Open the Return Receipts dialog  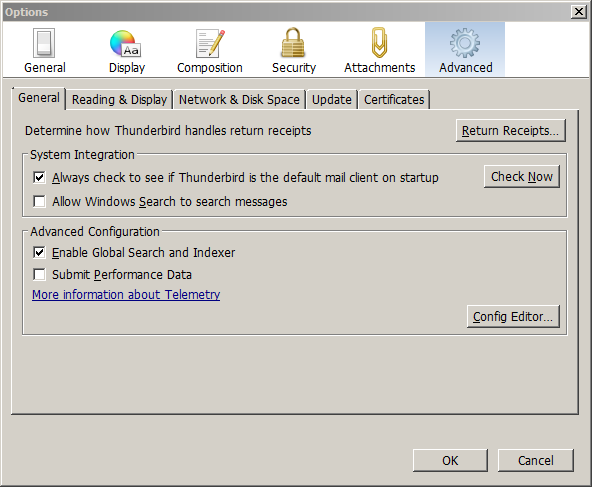pyautogui.click(x=510, y=131)
